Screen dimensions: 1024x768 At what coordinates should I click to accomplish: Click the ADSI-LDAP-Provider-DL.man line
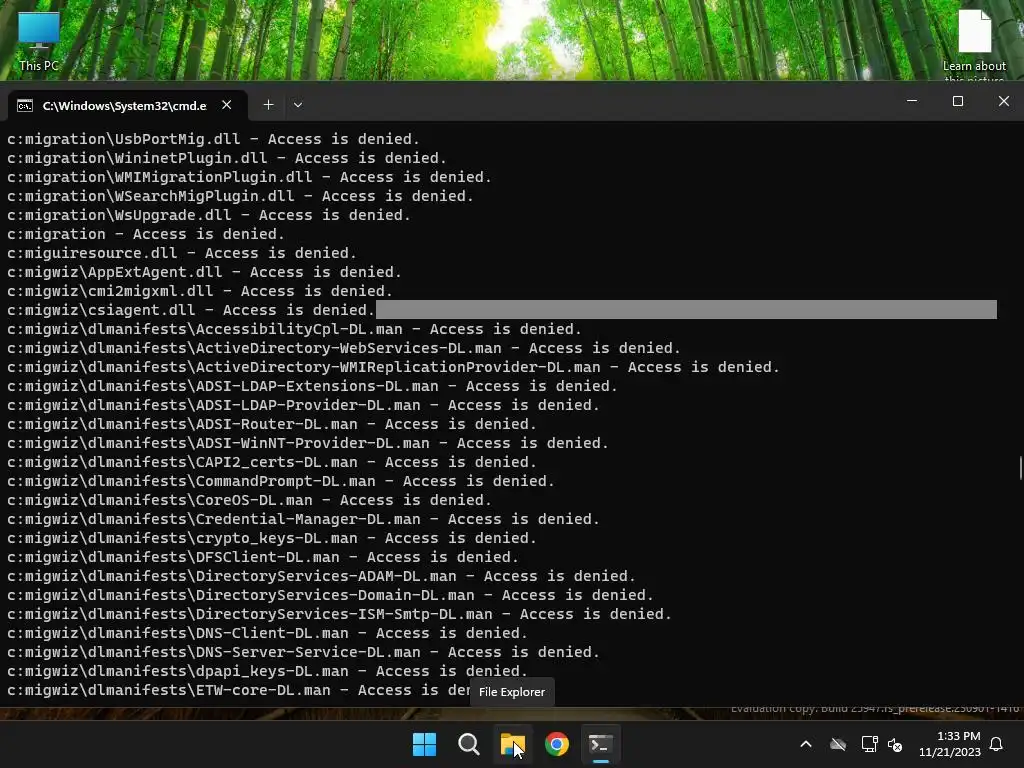pos(303,405)
